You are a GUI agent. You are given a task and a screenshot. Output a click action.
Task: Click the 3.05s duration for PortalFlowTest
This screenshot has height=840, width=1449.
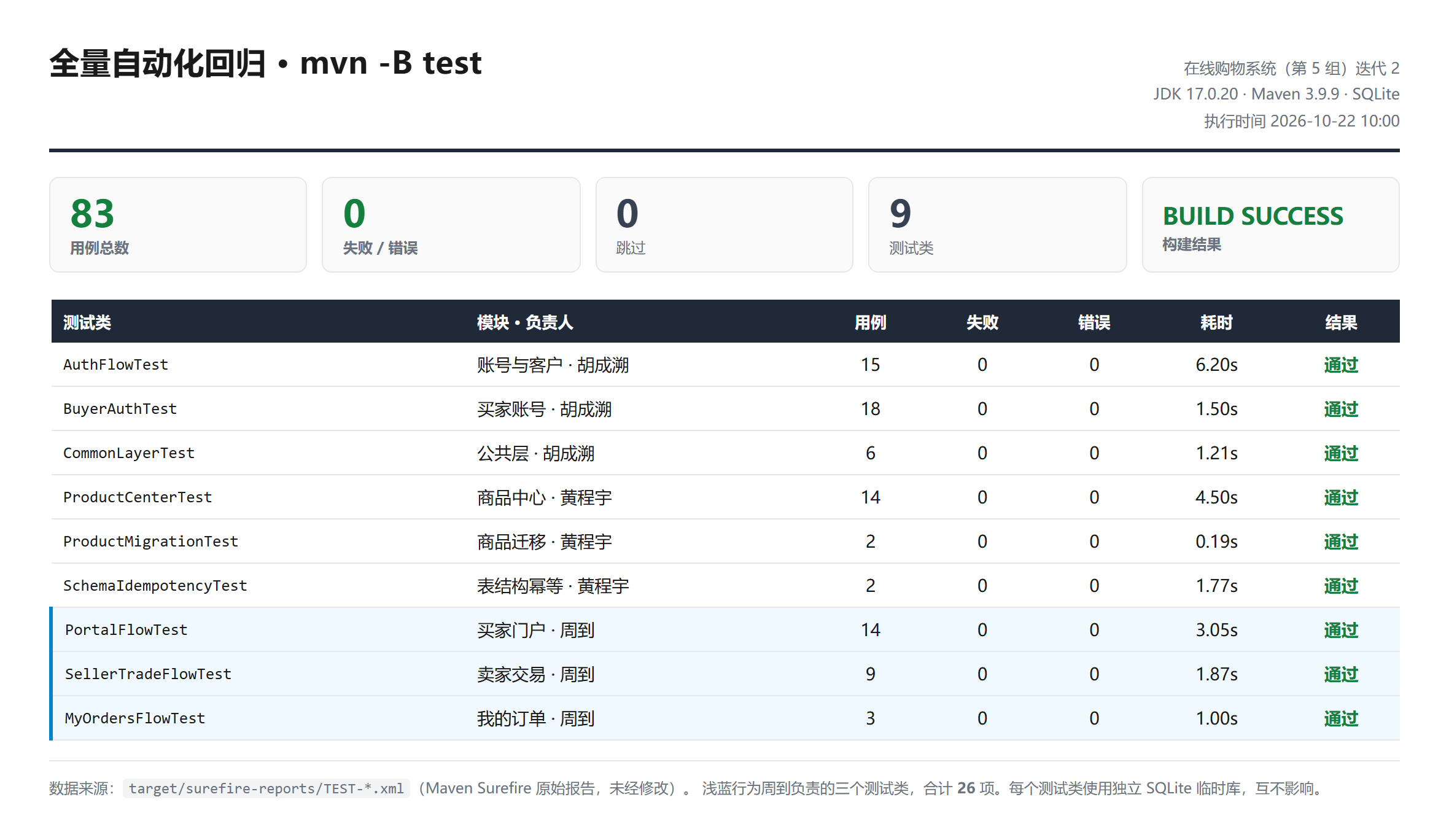[x=1216, y=630]
